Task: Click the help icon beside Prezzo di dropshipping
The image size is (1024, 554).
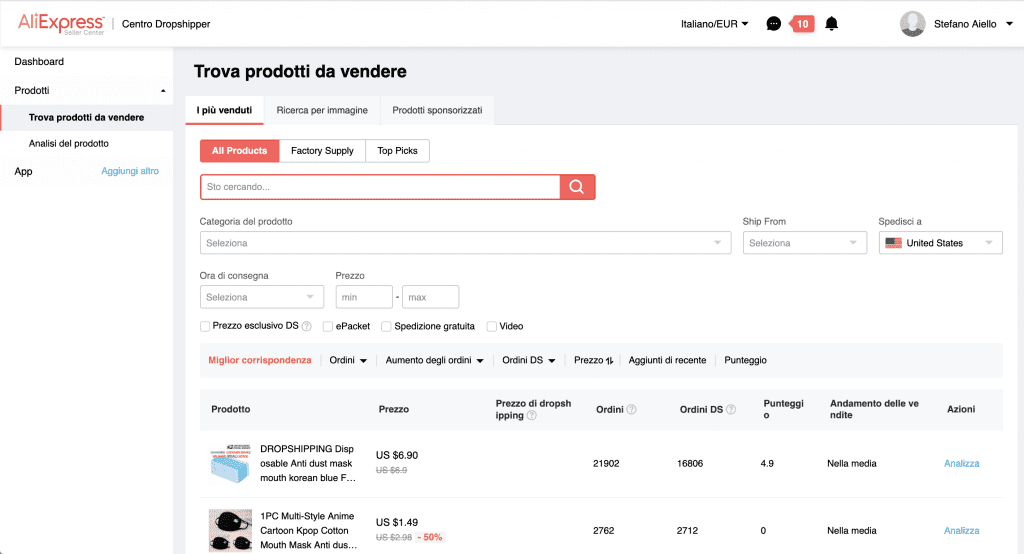Action: click(532, 416)
